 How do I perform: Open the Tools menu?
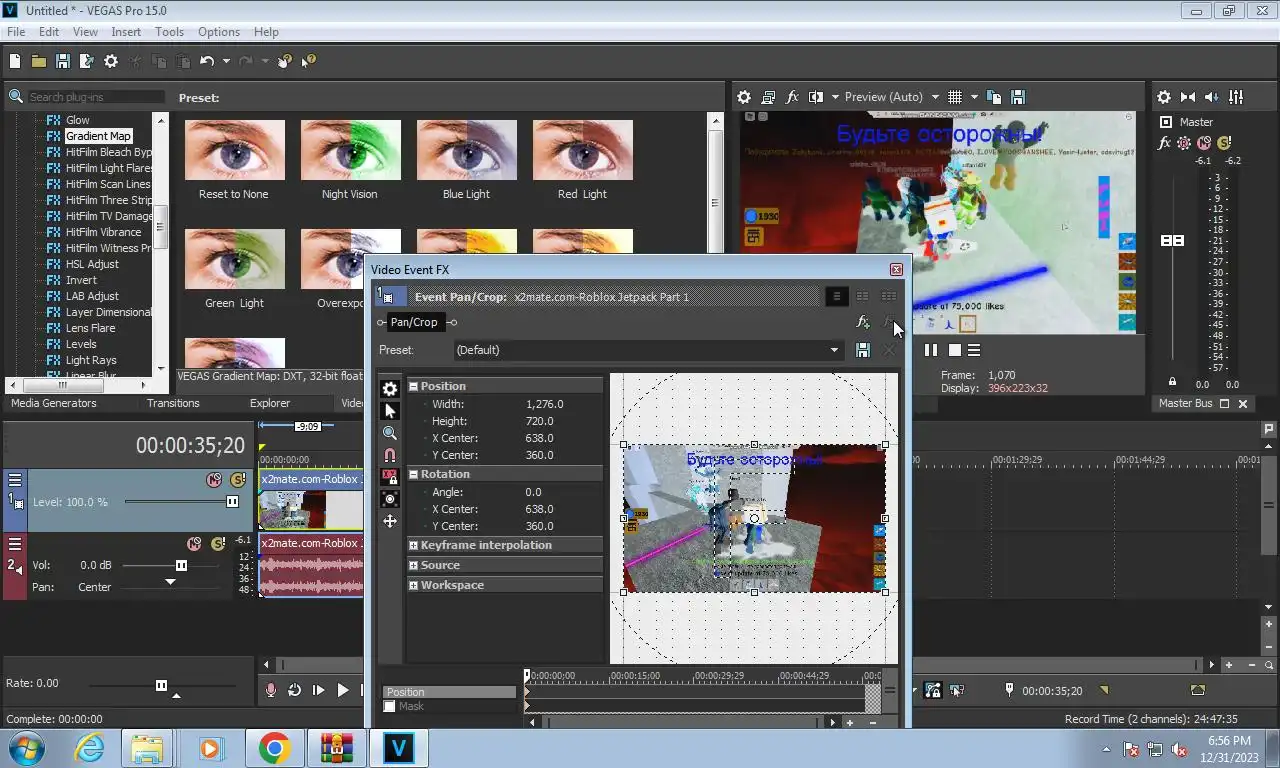coord(169,32)
